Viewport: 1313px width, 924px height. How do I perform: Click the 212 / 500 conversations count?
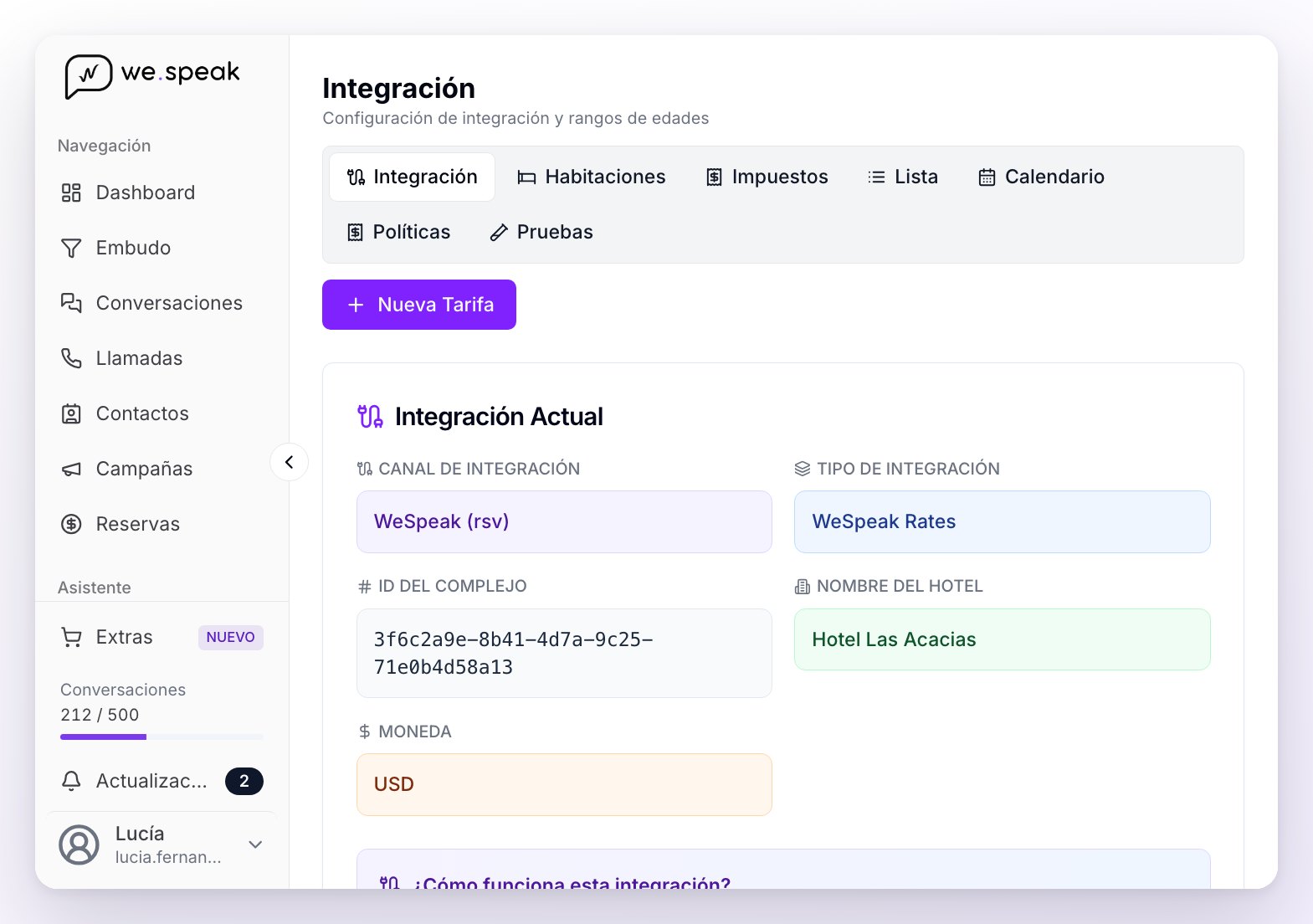100,715
